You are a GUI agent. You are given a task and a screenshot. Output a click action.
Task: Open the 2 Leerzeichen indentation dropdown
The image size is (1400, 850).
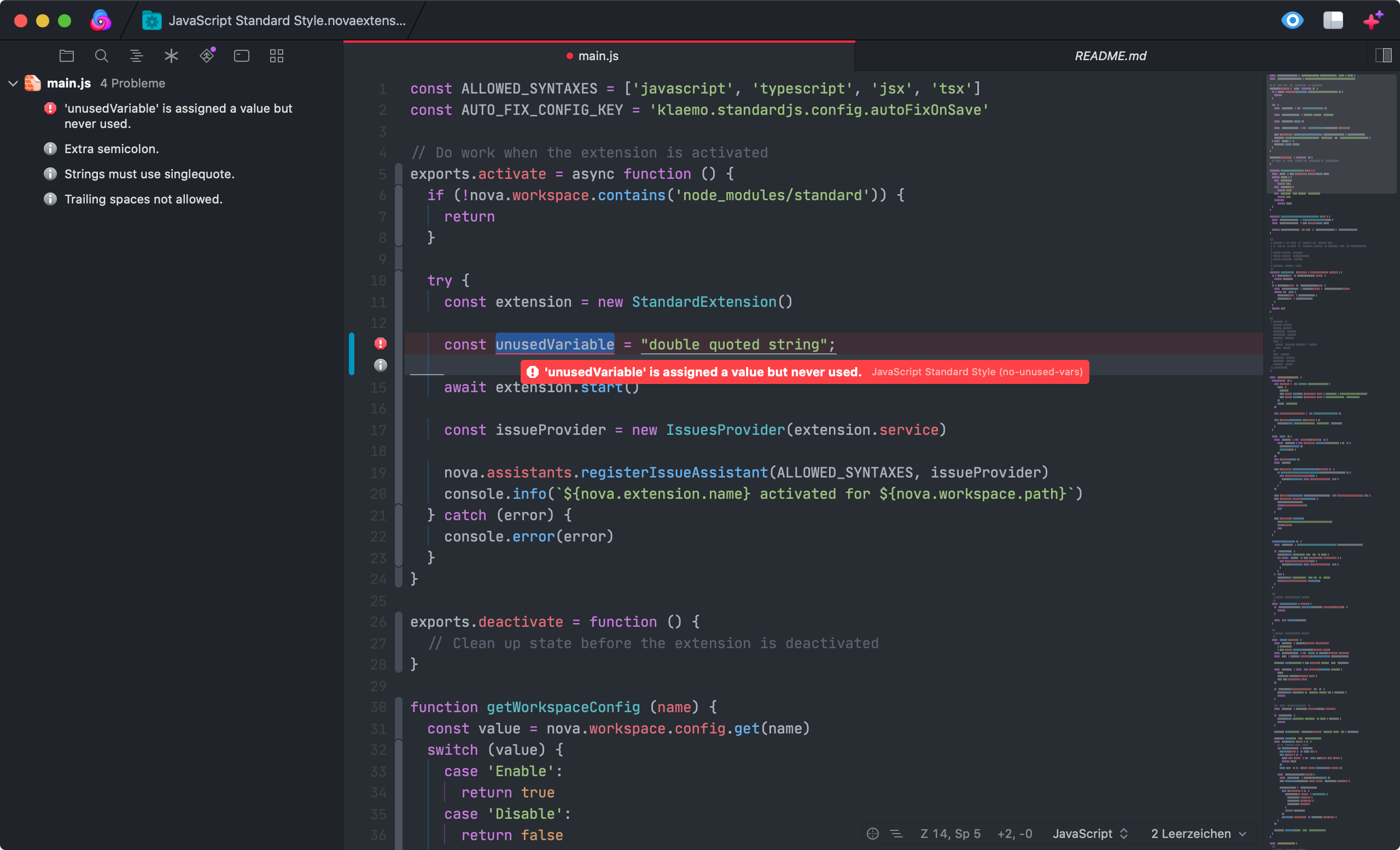point(1198,833)
